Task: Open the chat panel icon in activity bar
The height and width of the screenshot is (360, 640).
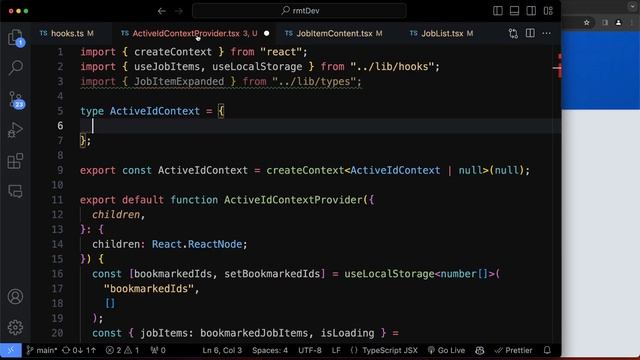Action: click(x=16, y=191)
